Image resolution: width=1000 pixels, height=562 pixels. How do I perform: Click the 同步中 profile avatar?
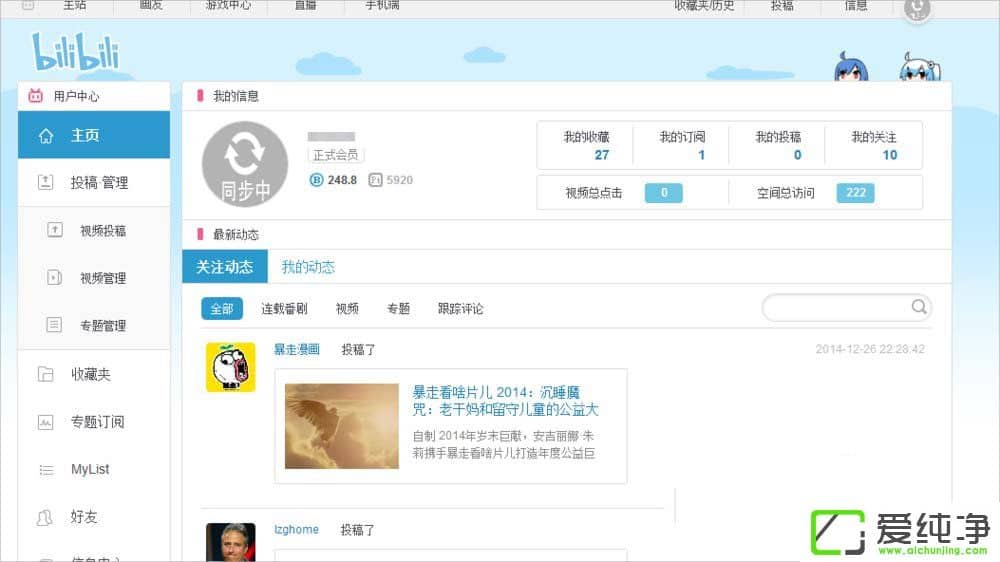tap(245, 164)
